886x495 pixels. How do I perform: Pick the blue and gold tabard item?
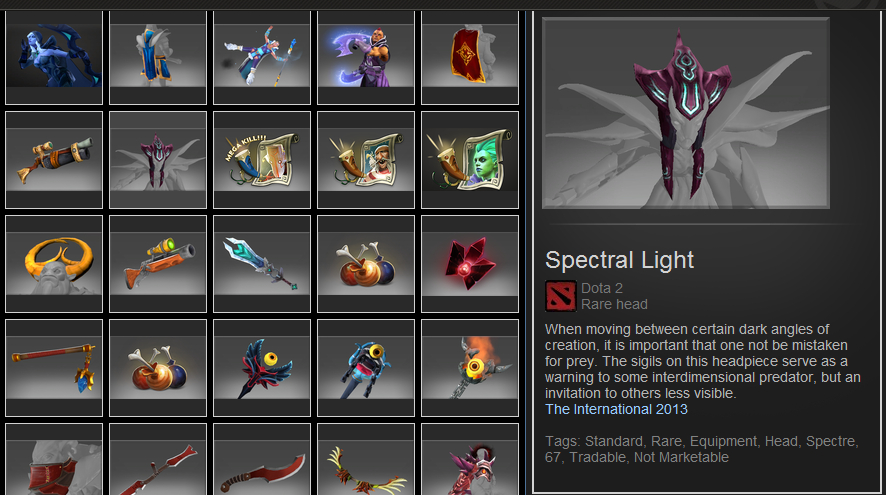click(x=158, y=57)
